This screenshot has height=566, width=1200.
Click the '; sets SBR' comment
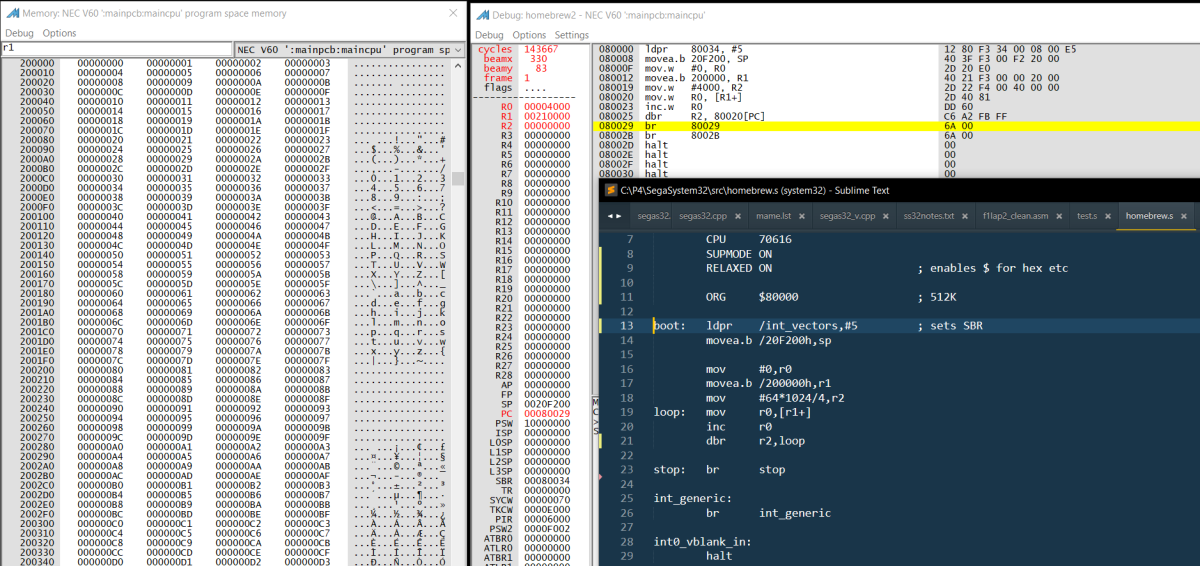950,326
